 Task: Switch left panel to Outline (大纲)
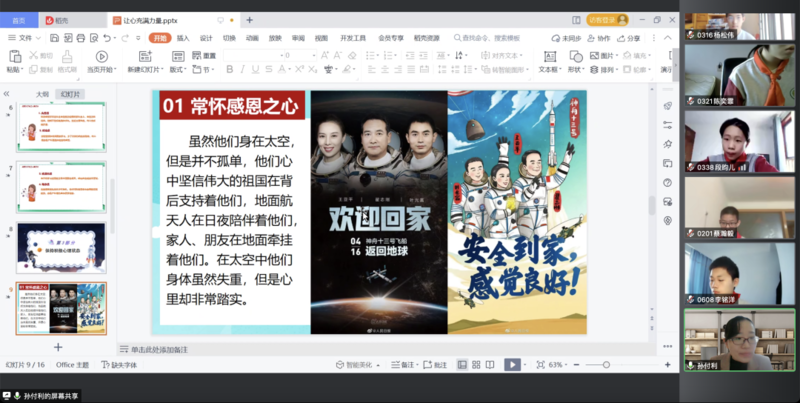click(42, 94)
